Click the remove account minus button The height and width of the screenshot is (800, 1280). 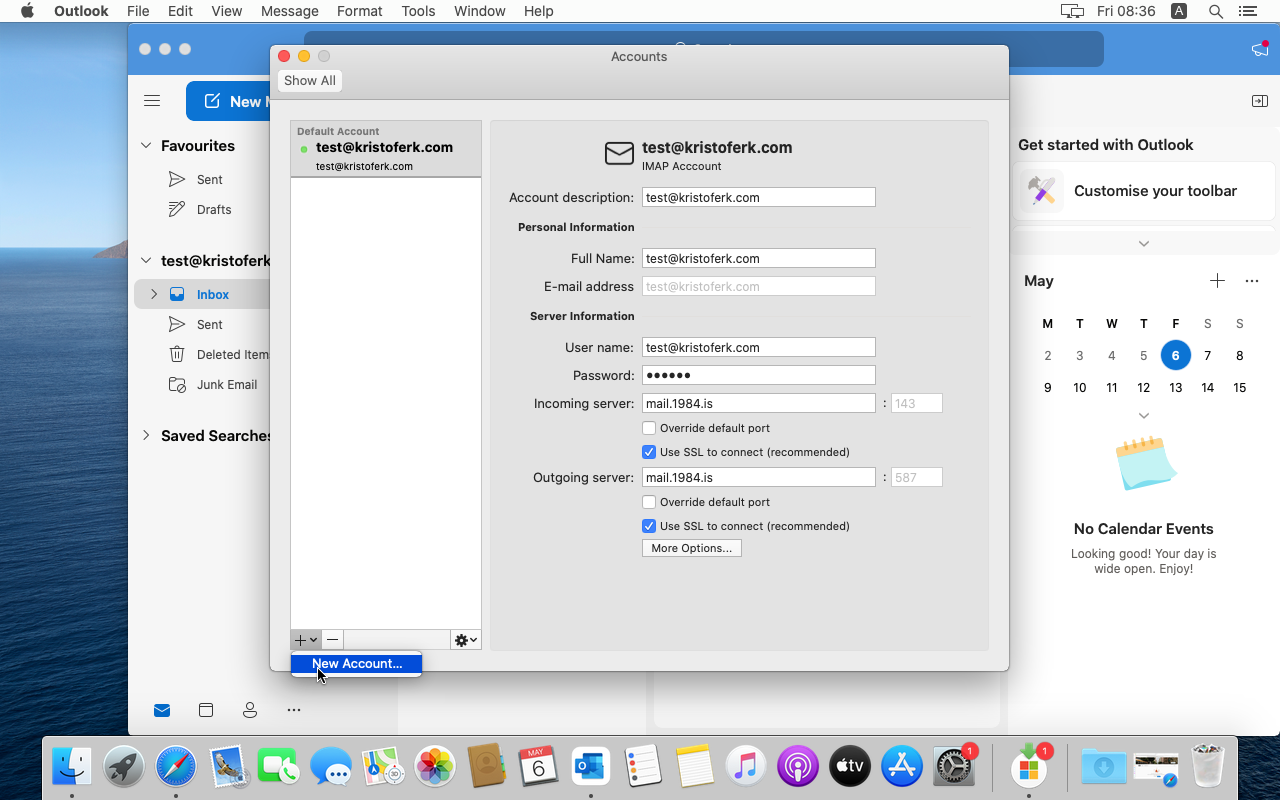point(333,640)
